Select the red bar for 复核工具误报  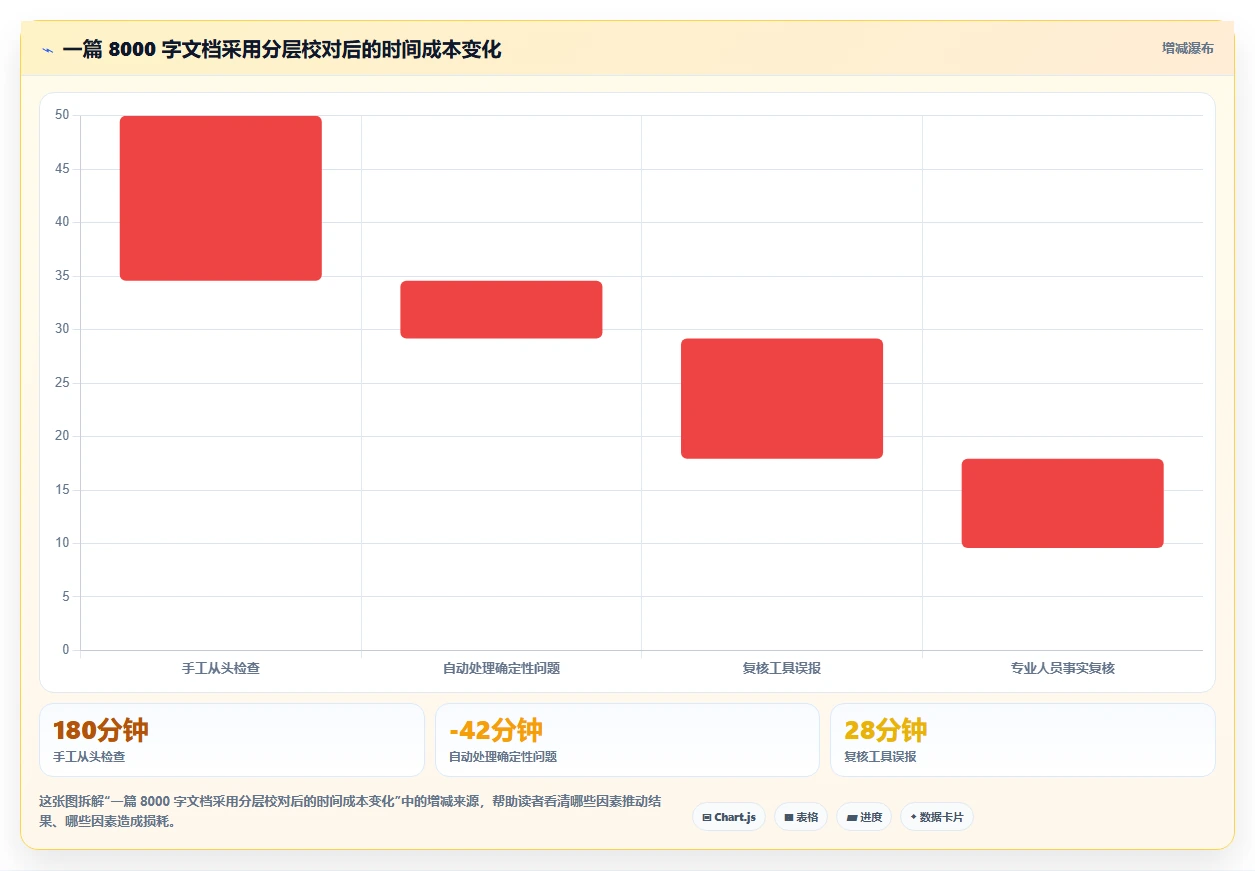click(782, 399)
